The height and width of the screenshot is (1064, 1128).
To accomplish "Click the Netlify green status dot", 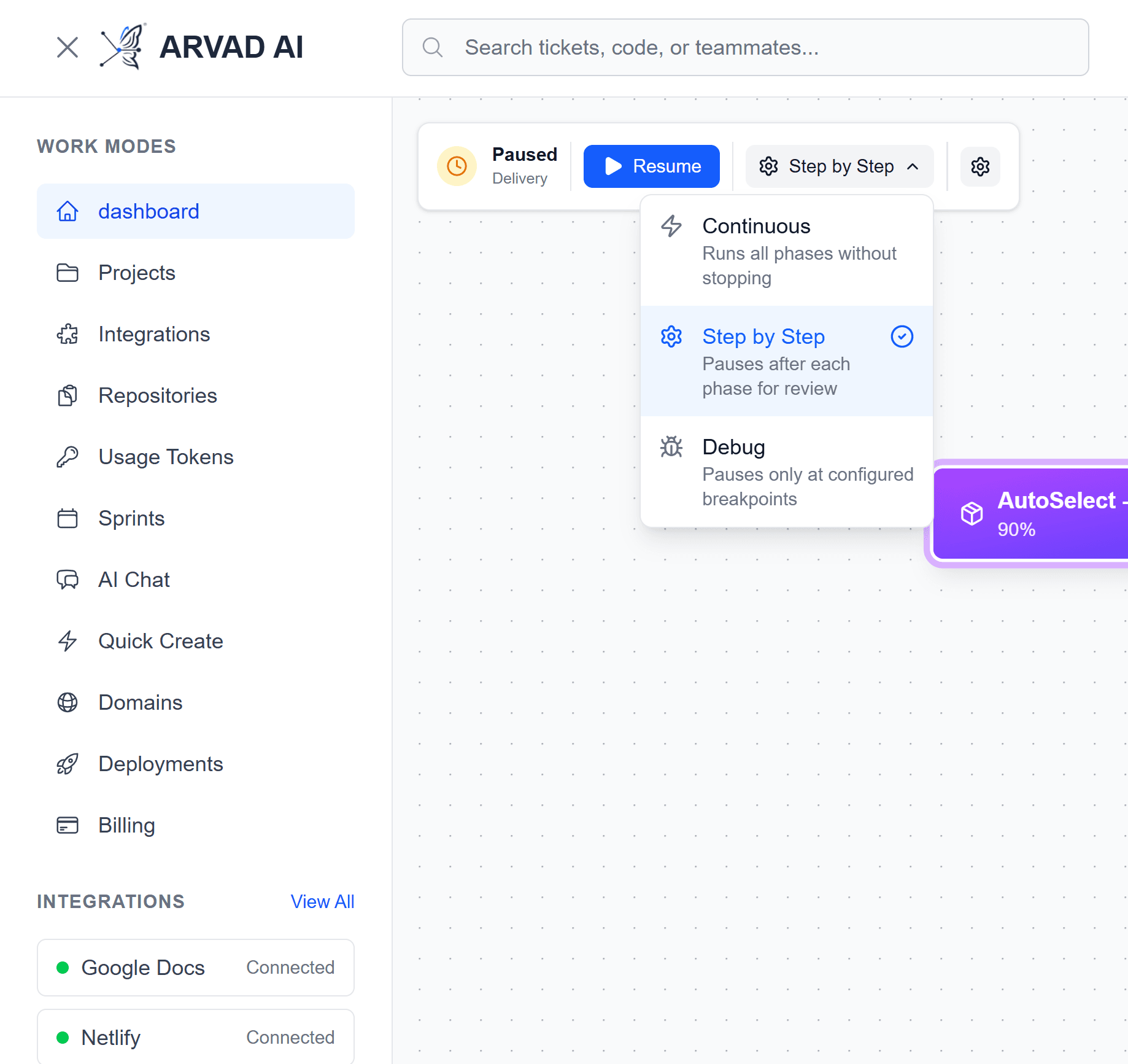I will [x=62, y=1038].
